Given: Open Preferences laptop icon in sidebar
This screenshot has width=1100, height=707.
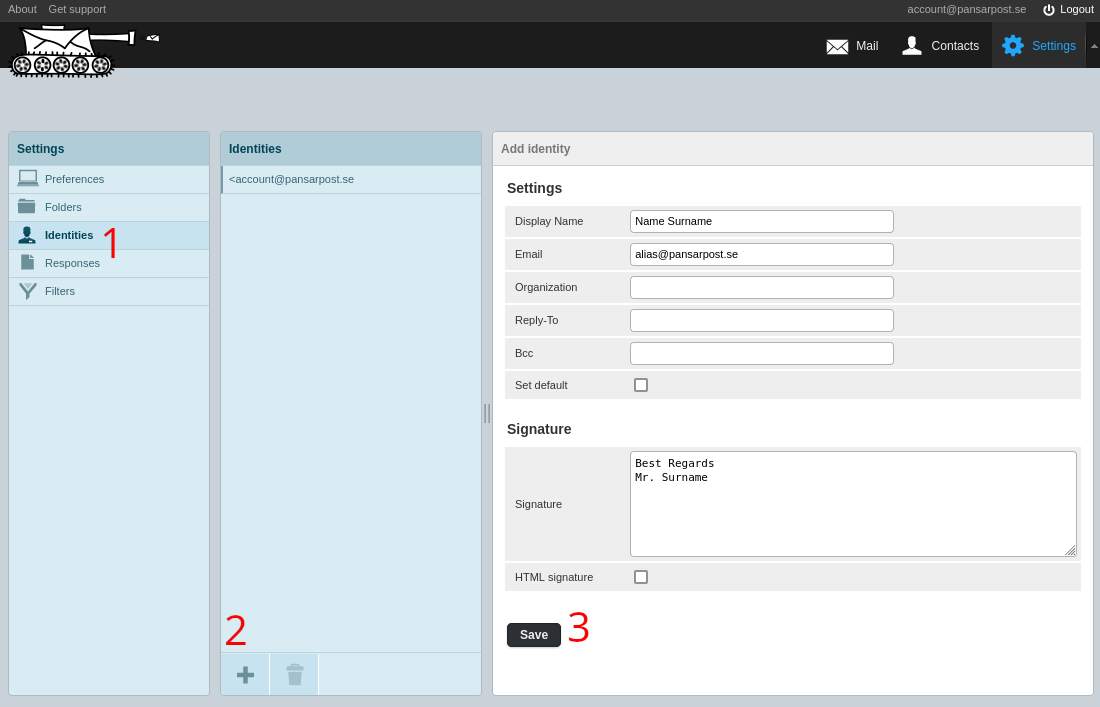Looking at the screenshot, I should (28, 179).
